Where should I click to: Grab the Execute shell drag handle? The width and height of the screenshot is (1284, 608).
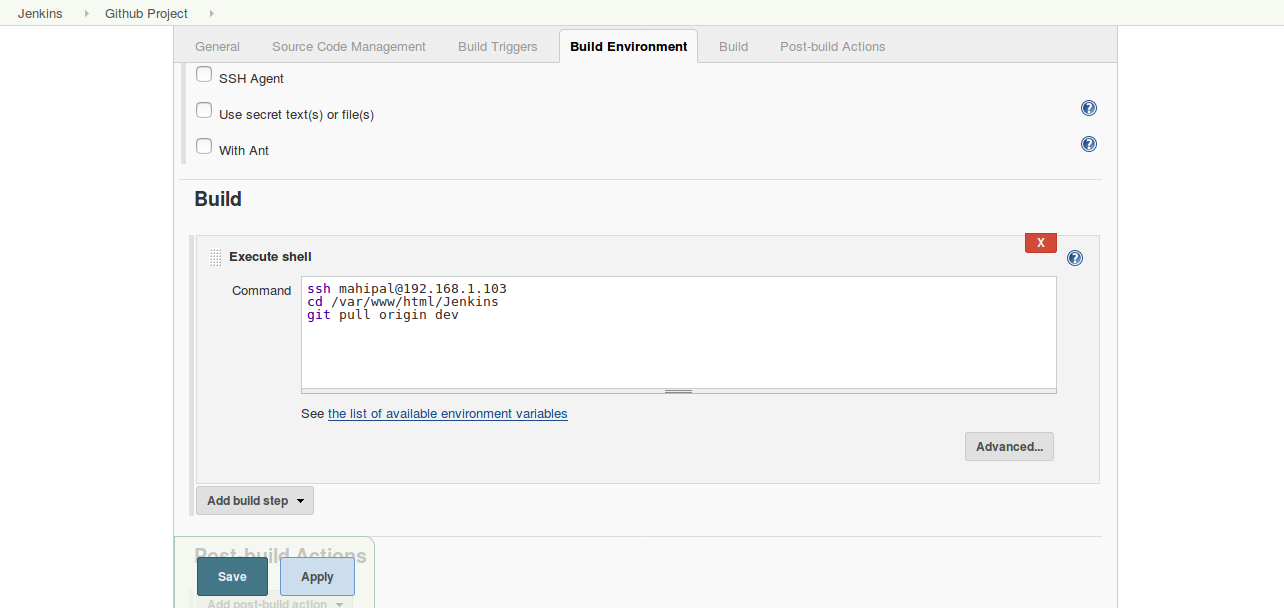(x=215, y=257)
